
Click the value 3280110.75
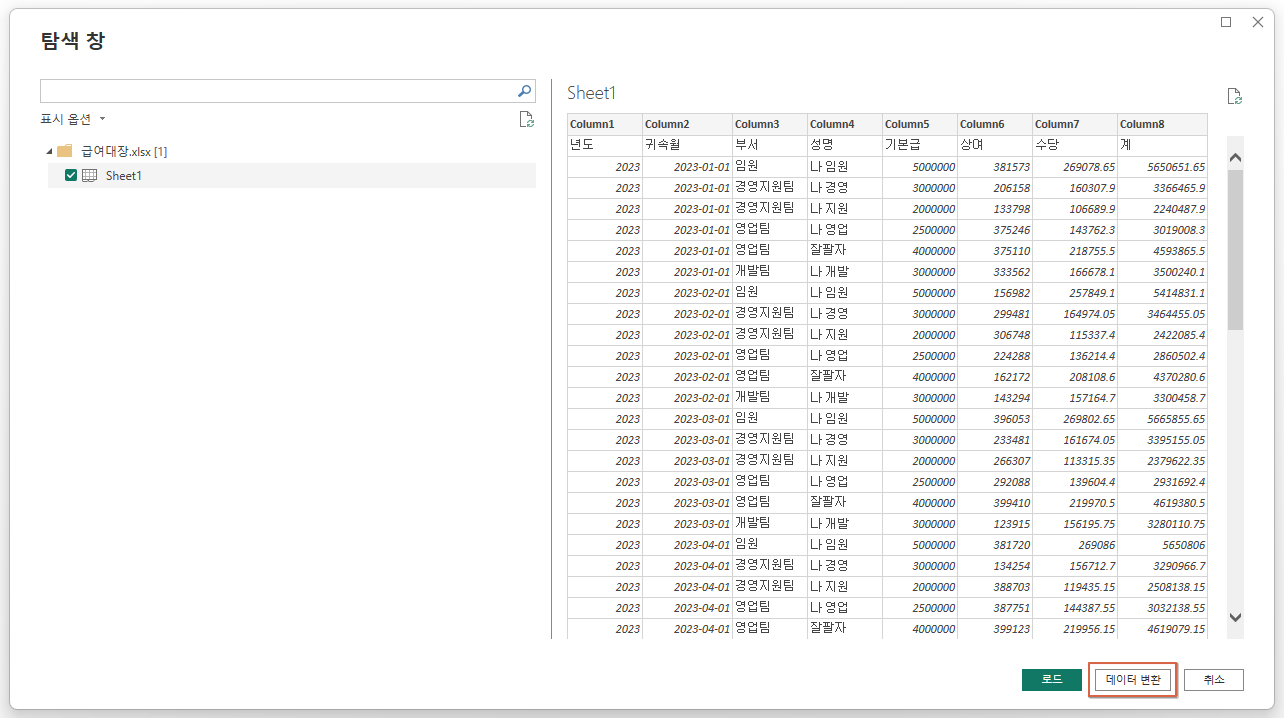tap(1175, 524)
